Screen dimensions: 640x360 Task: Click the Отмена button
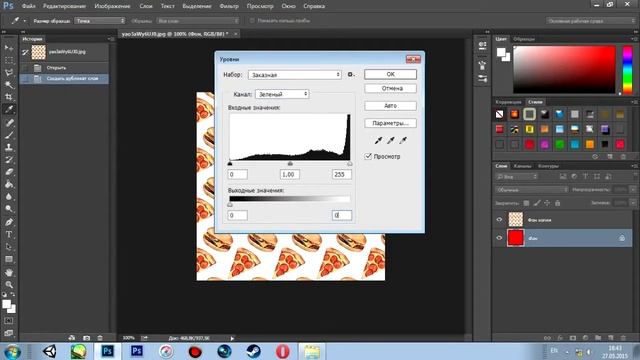click(x=390, y=88)
